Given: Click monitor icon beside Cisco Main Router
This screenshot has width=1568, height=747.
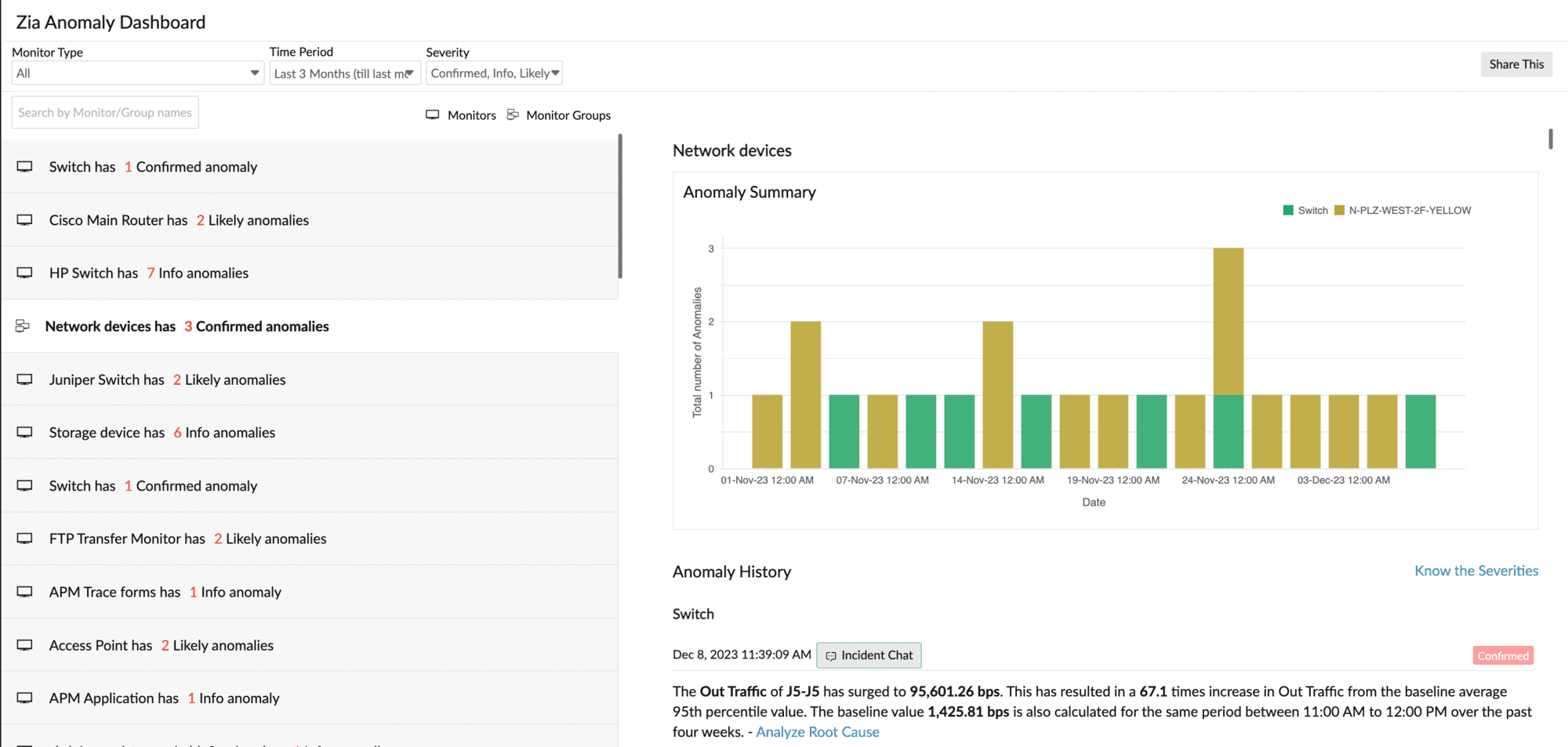Looking at the screenshot, I should (25, 220).
